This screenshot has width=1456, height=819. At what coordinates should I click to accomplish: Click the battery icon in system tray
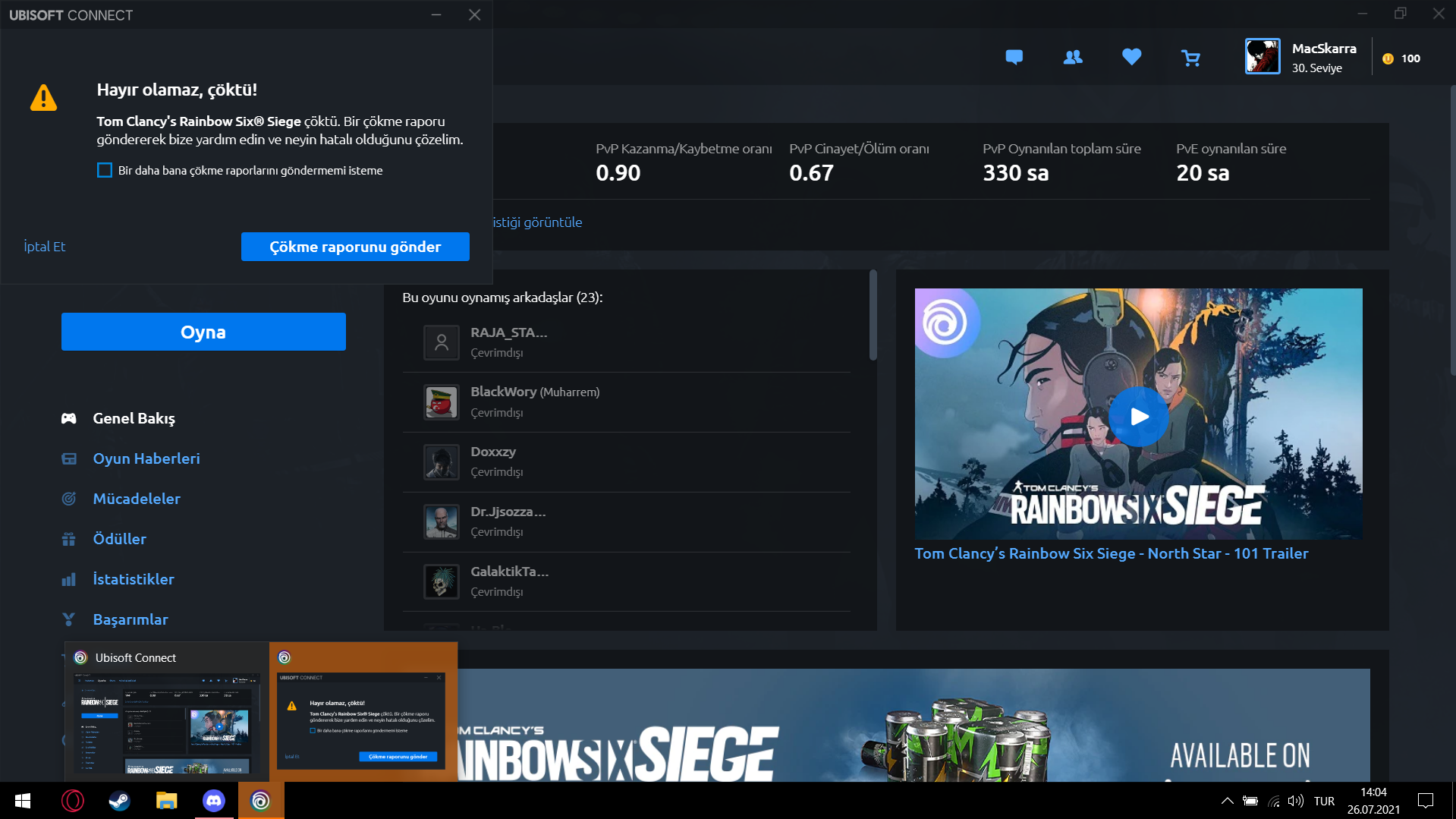point(1250,801)
